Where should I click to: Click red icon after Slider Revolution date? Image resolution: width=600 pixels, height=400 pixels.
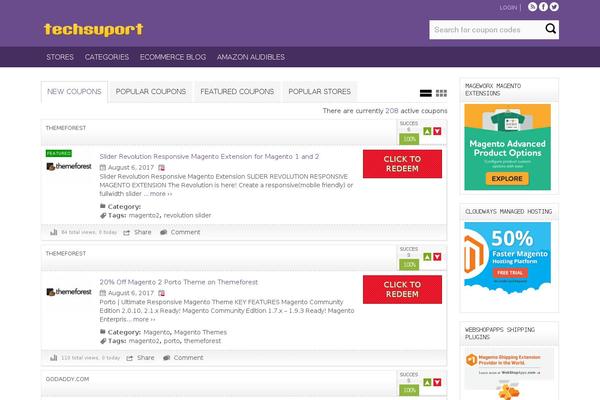pos(161,168)
